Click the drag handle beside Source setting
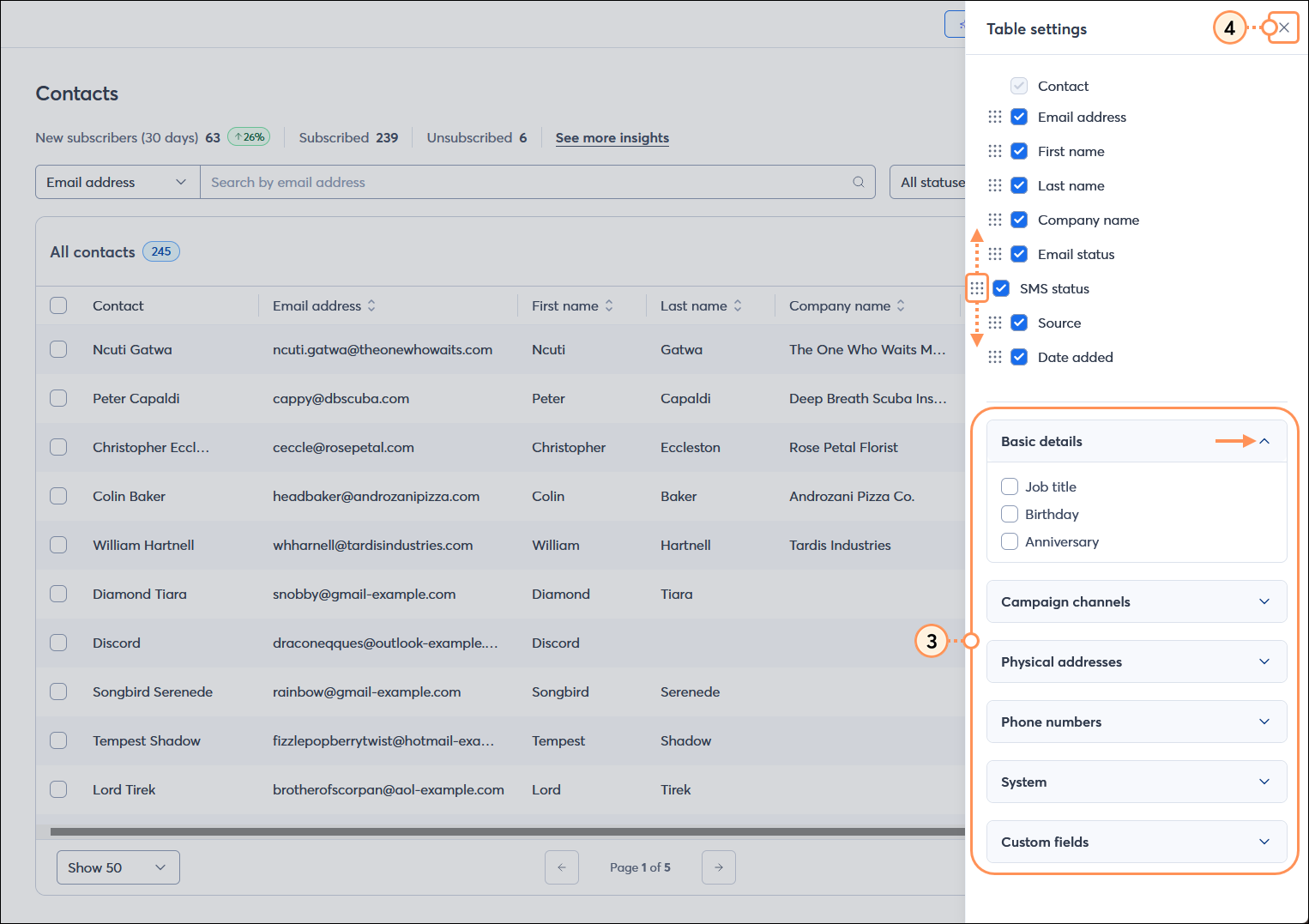 pos(994,323)
